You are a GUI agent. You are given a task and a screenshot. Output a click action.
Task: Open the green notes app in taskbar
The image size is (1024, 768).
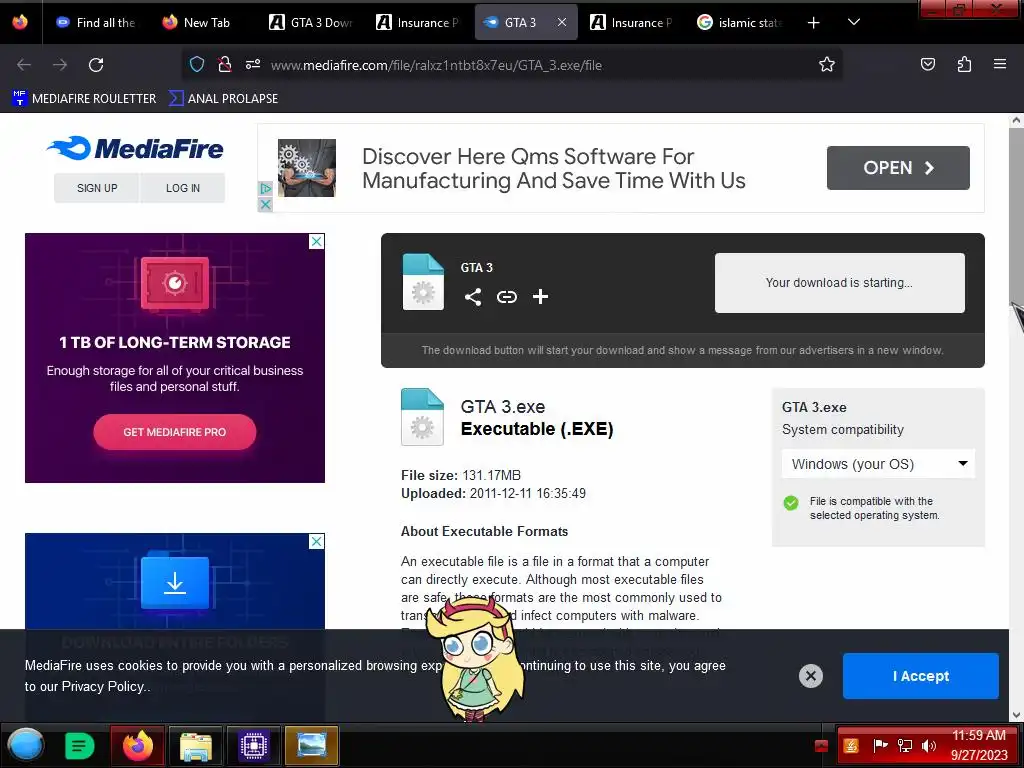click(80, 745)
